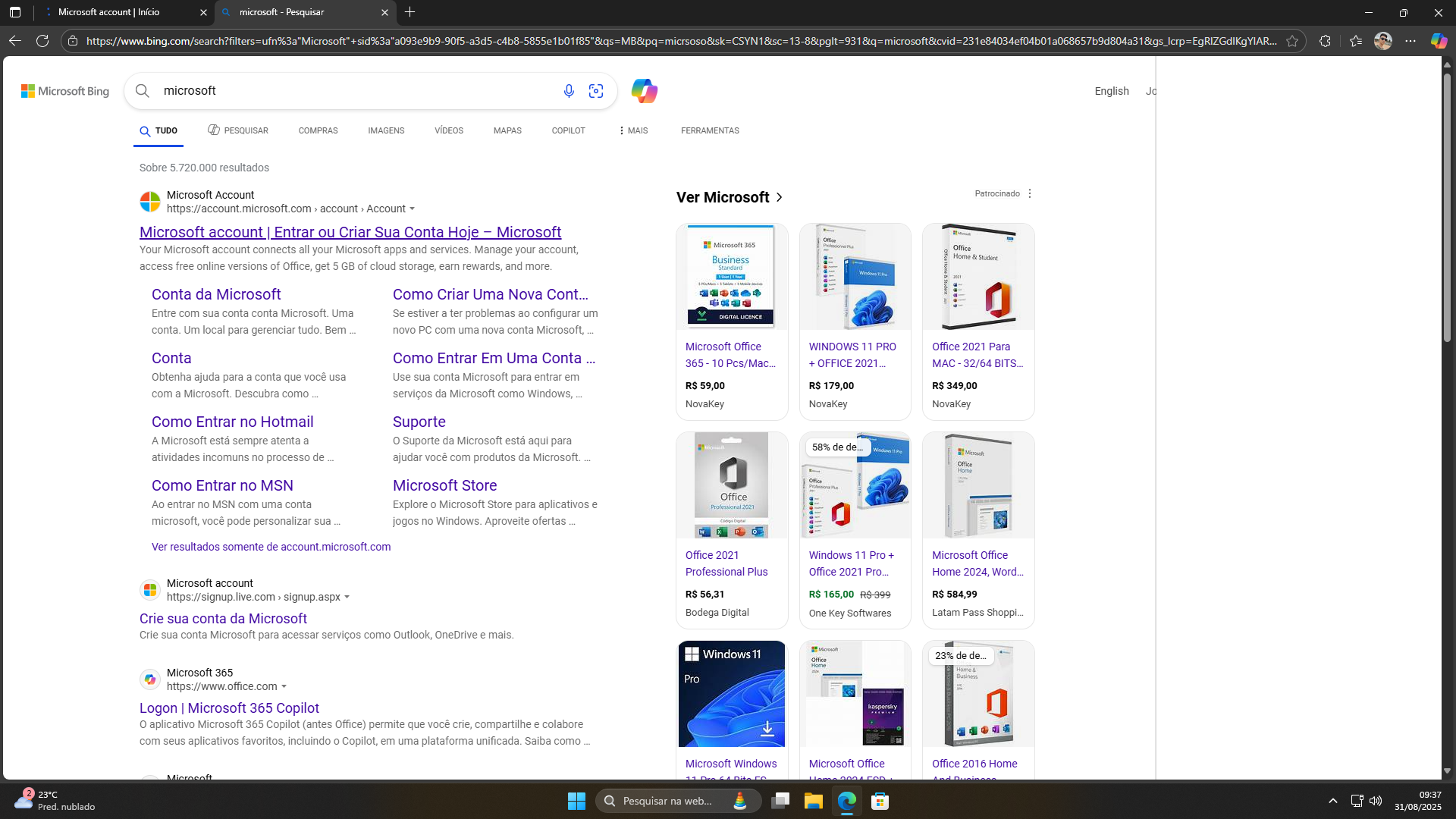This screenshot has width=1456, height=819.
Task: Open File Explorer from the taskbar
Action: pos(813,801)
